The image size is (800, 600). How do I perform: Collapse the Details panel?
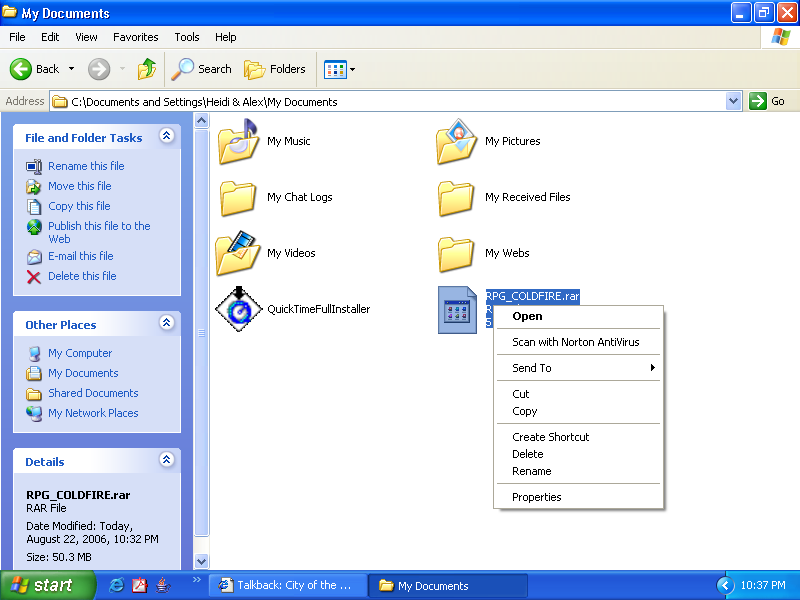pyautogui.click(x=167, y=461)
